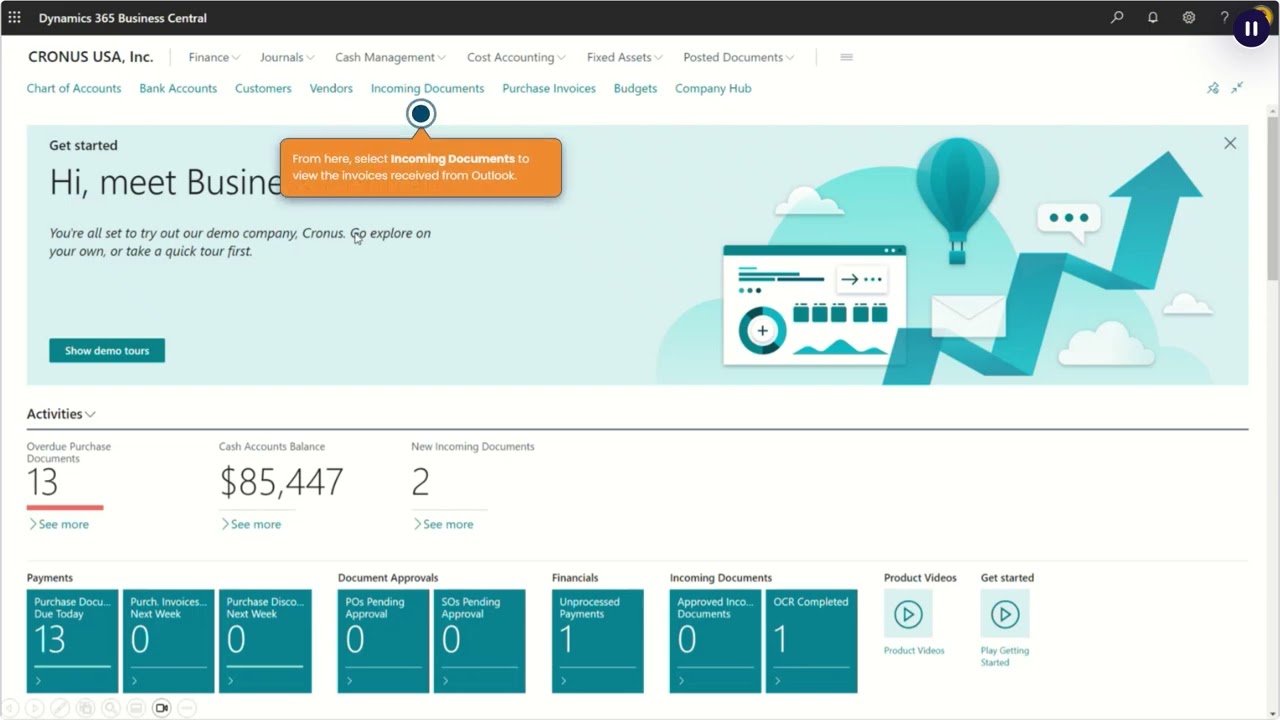Pause the recording with the round pause button
This screenshot has width=1280, height=720.
[1251, 29]
